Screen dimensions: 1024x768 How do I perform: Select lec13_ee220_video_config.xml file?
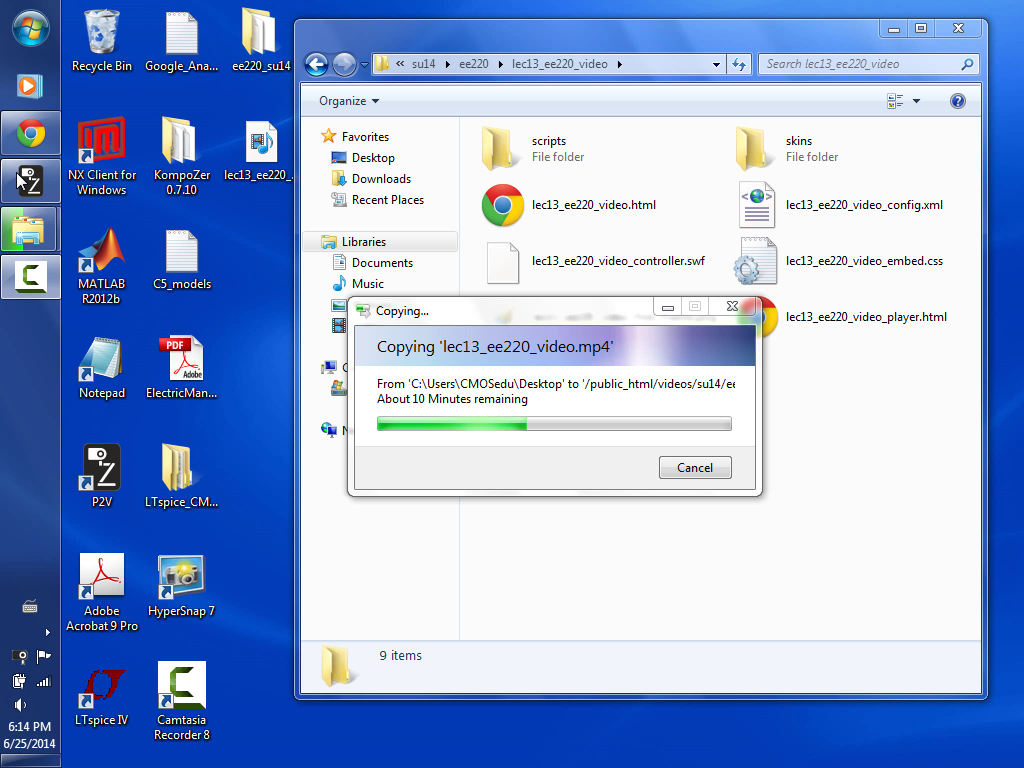pos(841,205)
